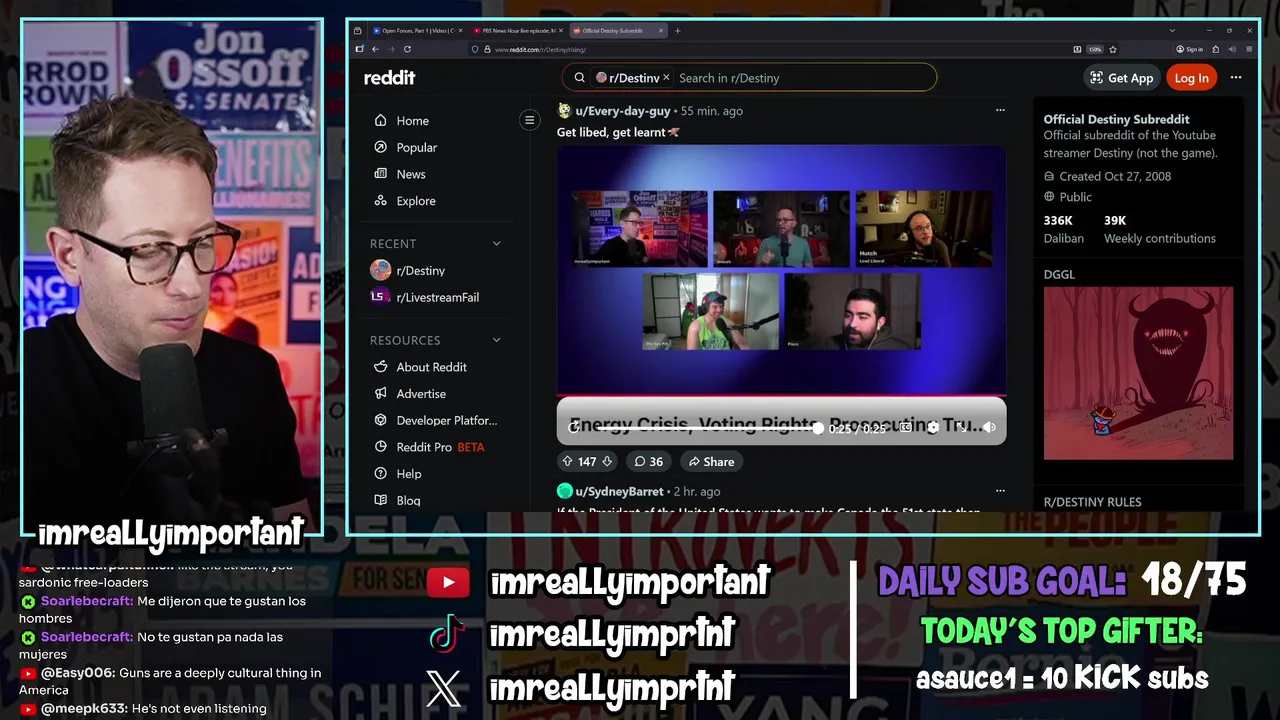This screenshot has height=720, width=1280.
Task: Open u/Every-day-guy profile
Action: (x=622, y=111)
